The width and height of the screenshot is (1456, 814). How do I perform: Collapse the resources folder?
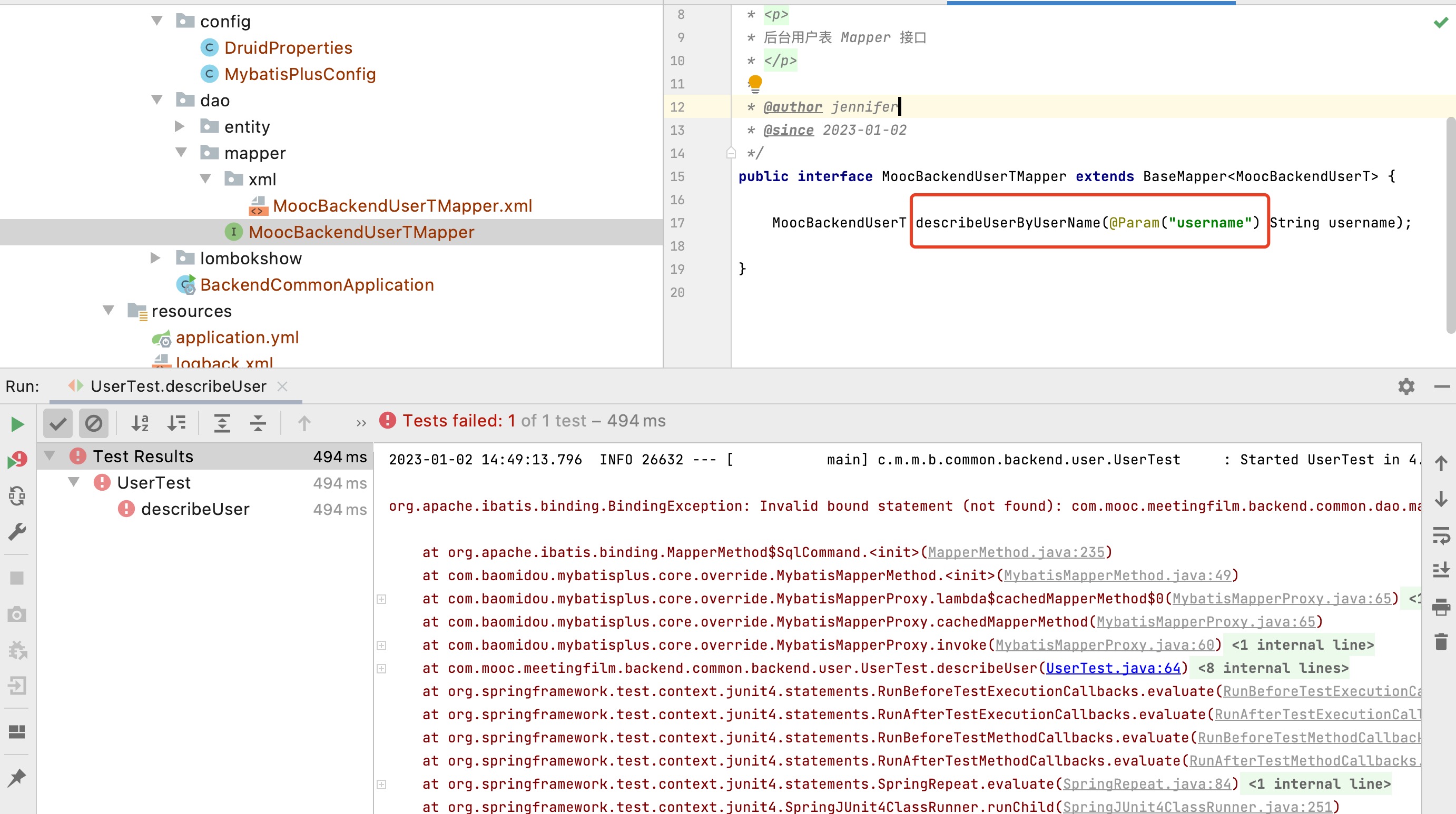[x=108, y=311]
